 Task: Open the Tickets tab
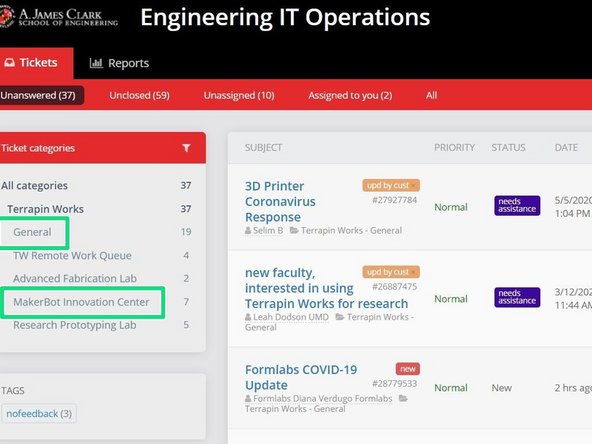click(36, 63)
